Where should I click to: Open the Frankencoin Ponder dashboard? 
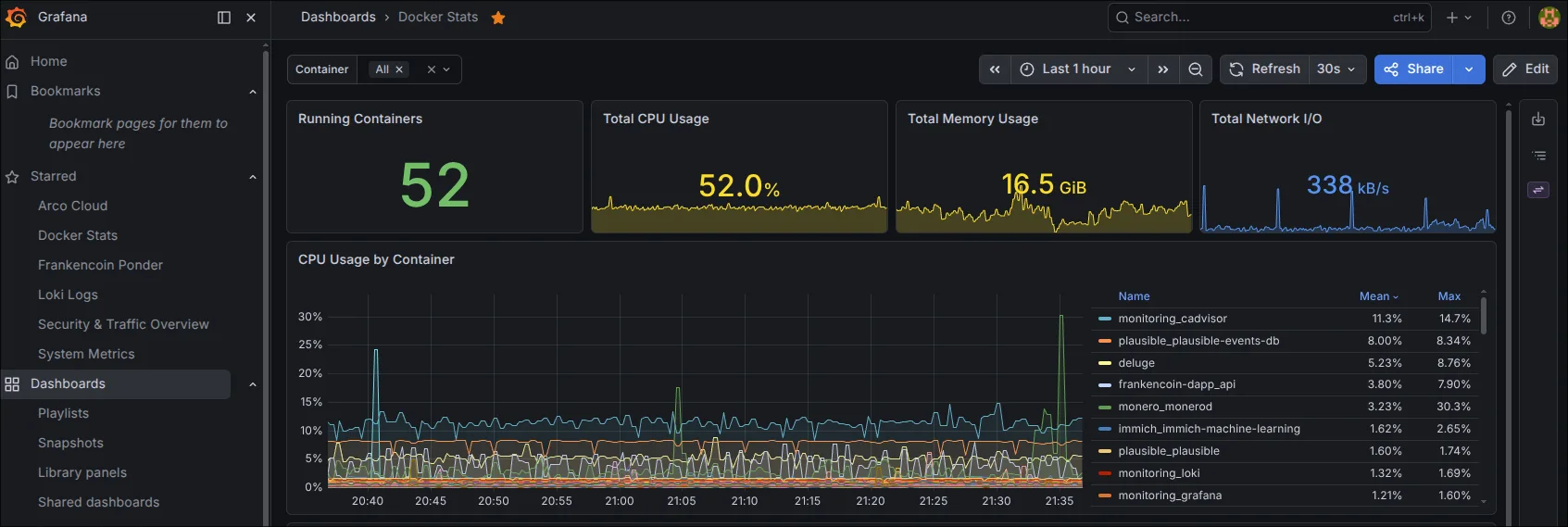tap(100, 265)
